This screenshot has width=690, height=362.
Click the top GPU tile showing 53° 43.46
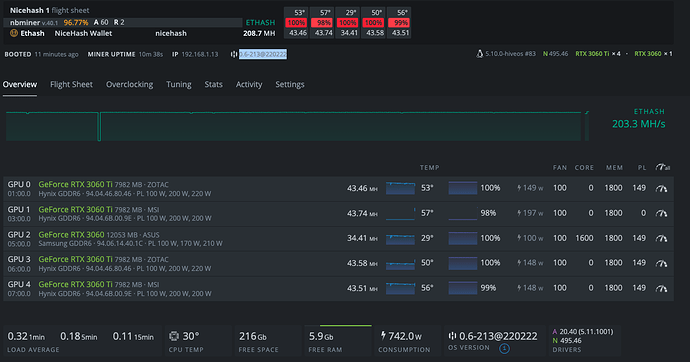click(x=296, y=22)
